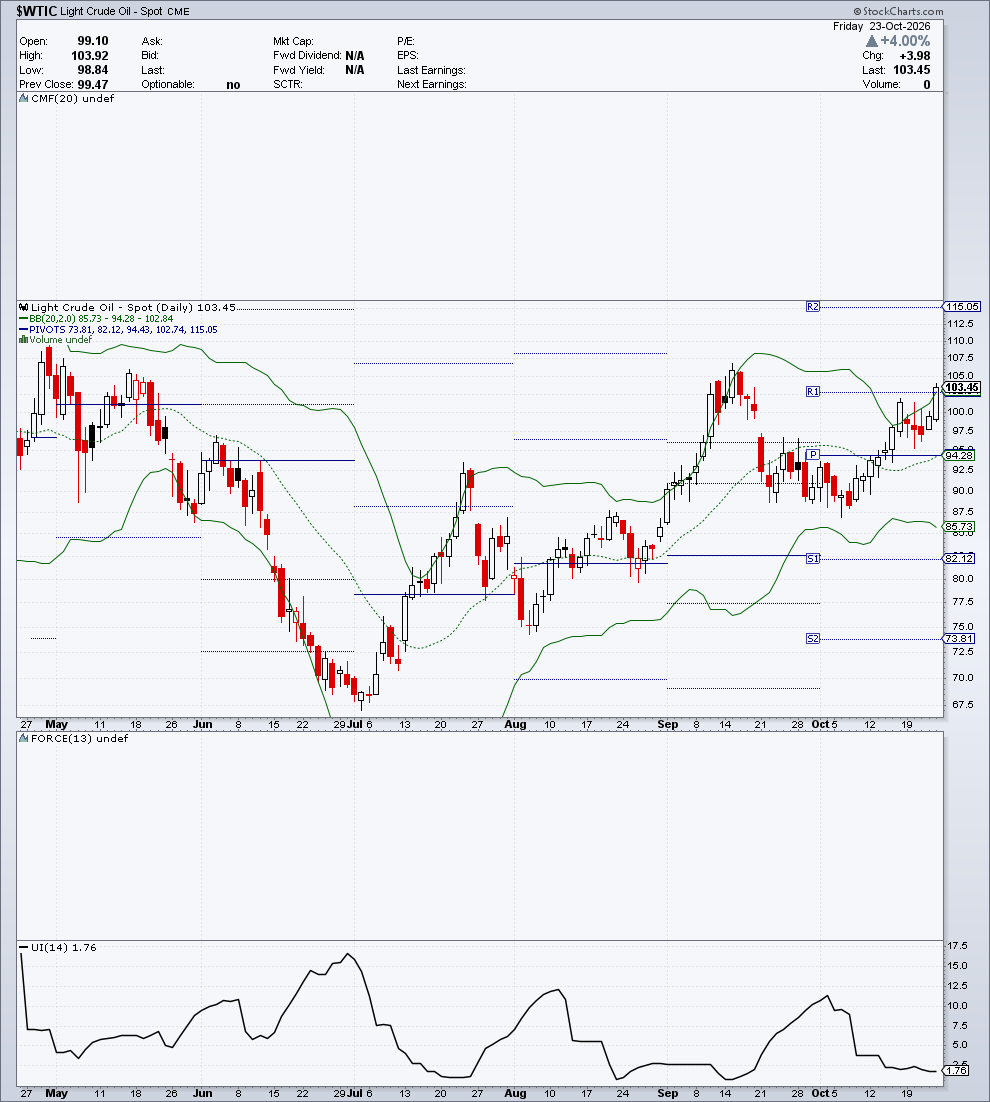Click the 1.76 Ulcer Index value tag
Viewport: 990px width, 1102px height.
pyautogui.click(x=957, y=1070)
